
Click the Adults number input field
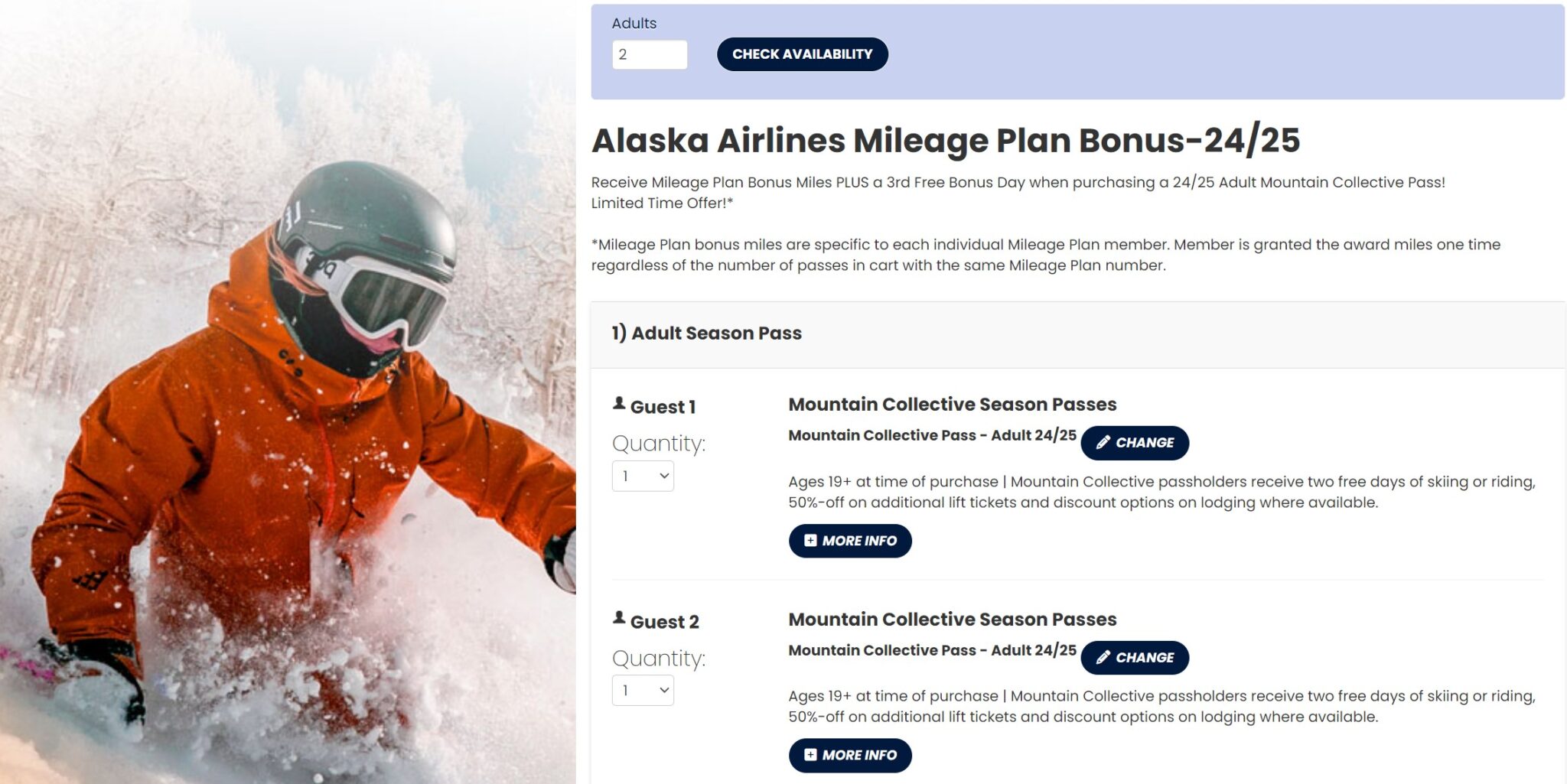point(649,54)
